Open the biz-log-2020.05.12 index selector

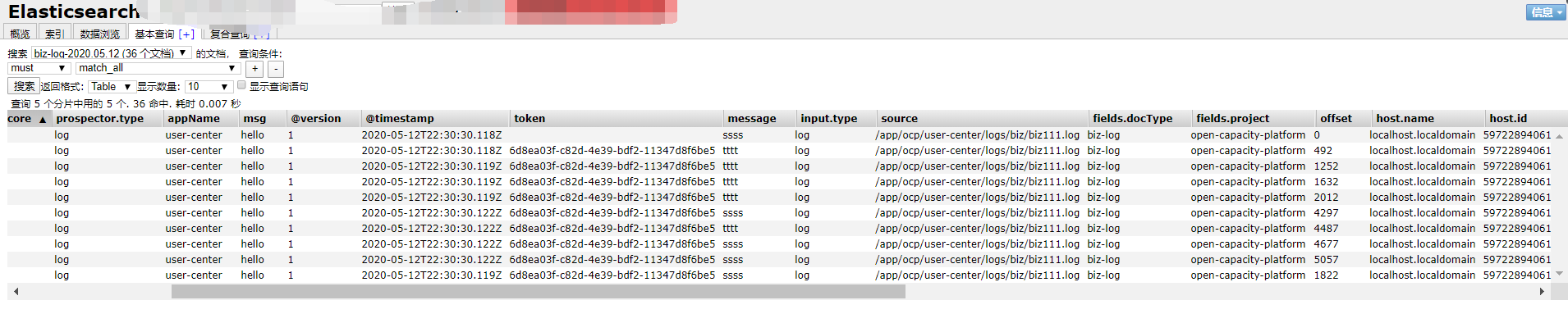coord(112,53)
